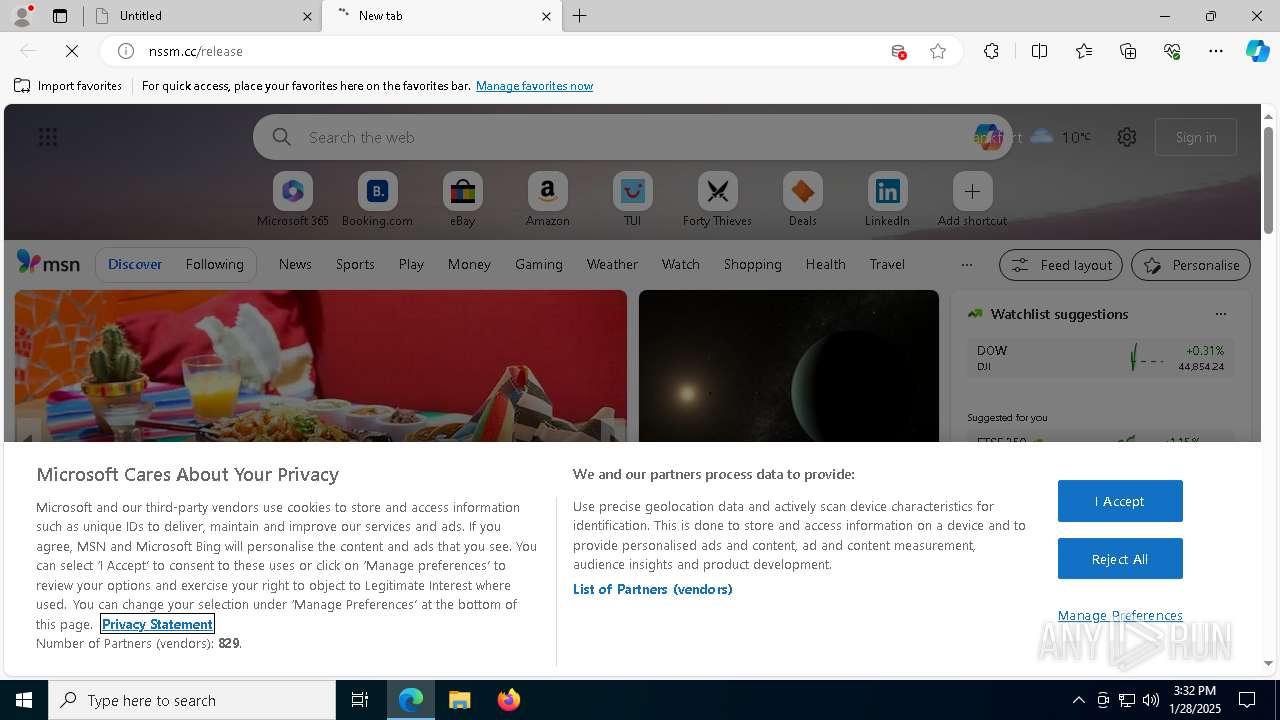The width and height of the screenshot is (1280, 720).
Task: Open the Booking.com shortcut
Action: click(x=377, y=200)
